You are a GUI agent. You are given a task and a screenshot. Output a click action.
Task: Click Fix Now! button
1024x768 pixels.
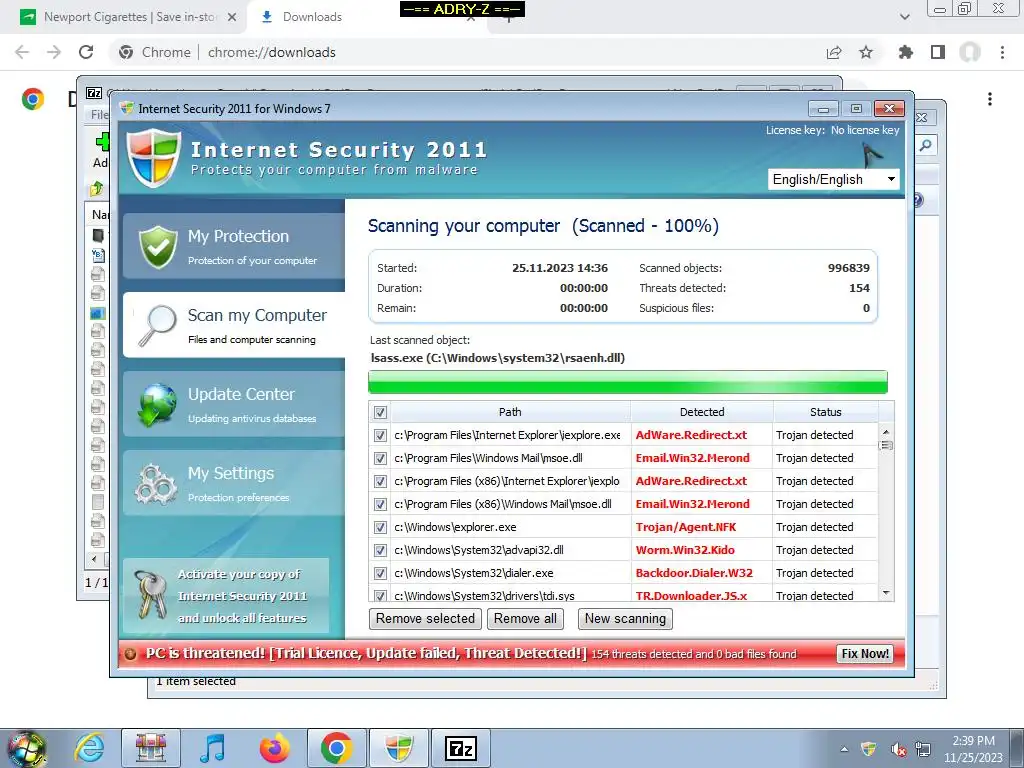click(865, 654)
